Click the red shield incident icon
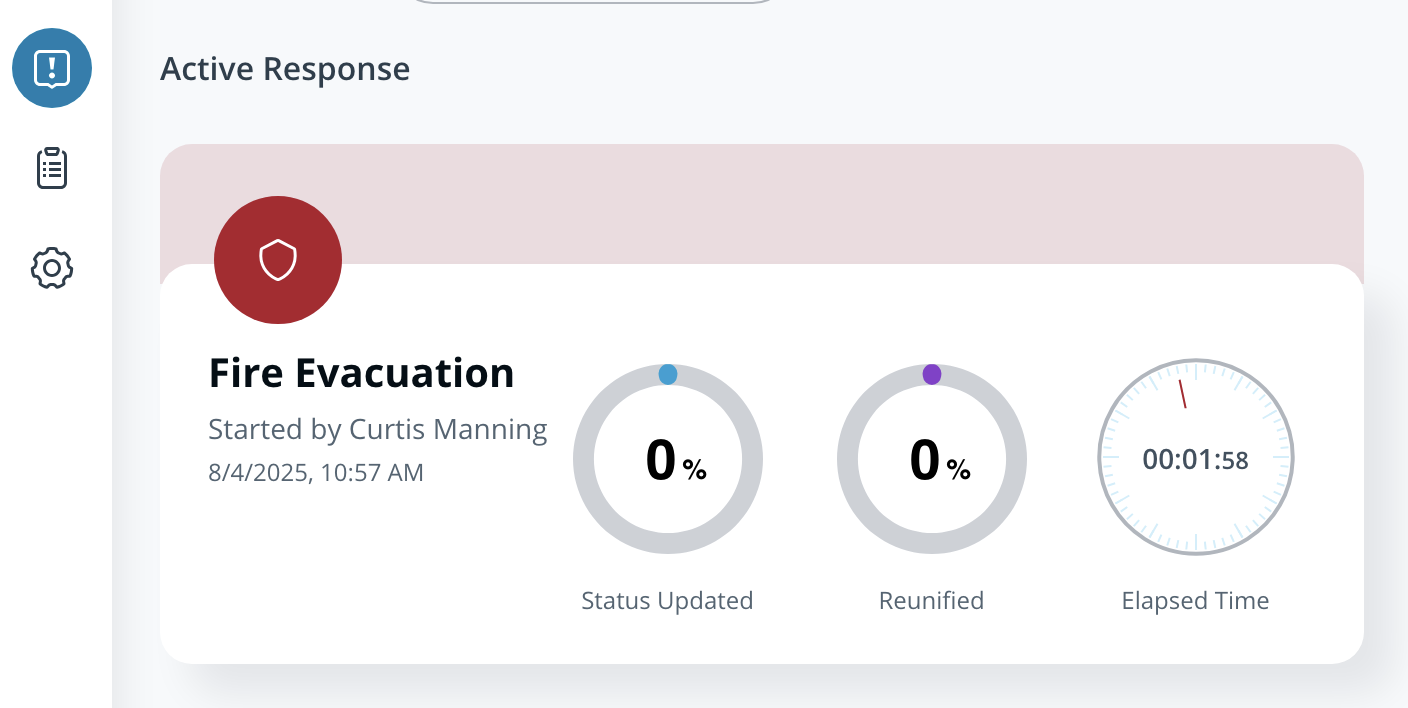1408x708 pixels. click(278, 260)
